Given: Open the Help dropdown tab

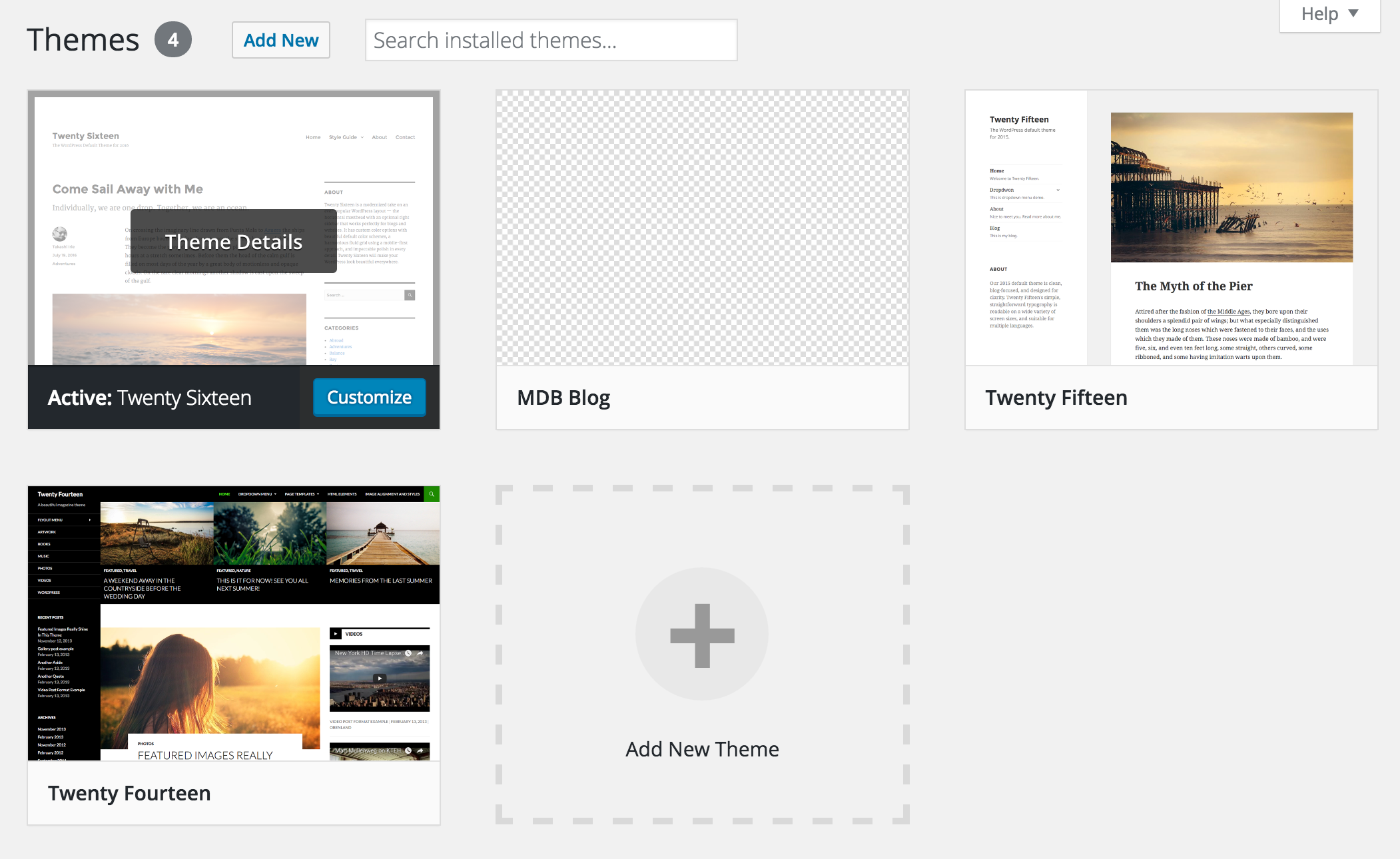Looking at the screenshot, I should pyautogui.click(x=1329, y=15).
